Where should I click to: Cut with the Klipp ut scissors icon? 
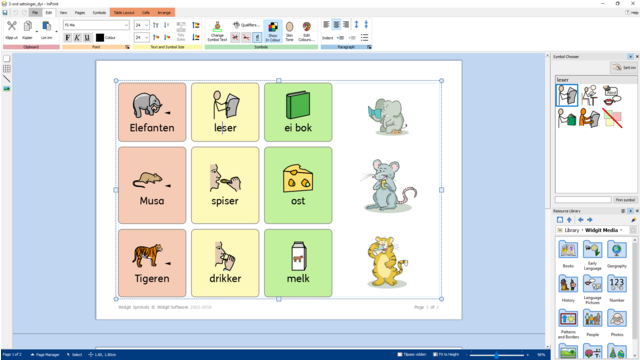[11, 30]
